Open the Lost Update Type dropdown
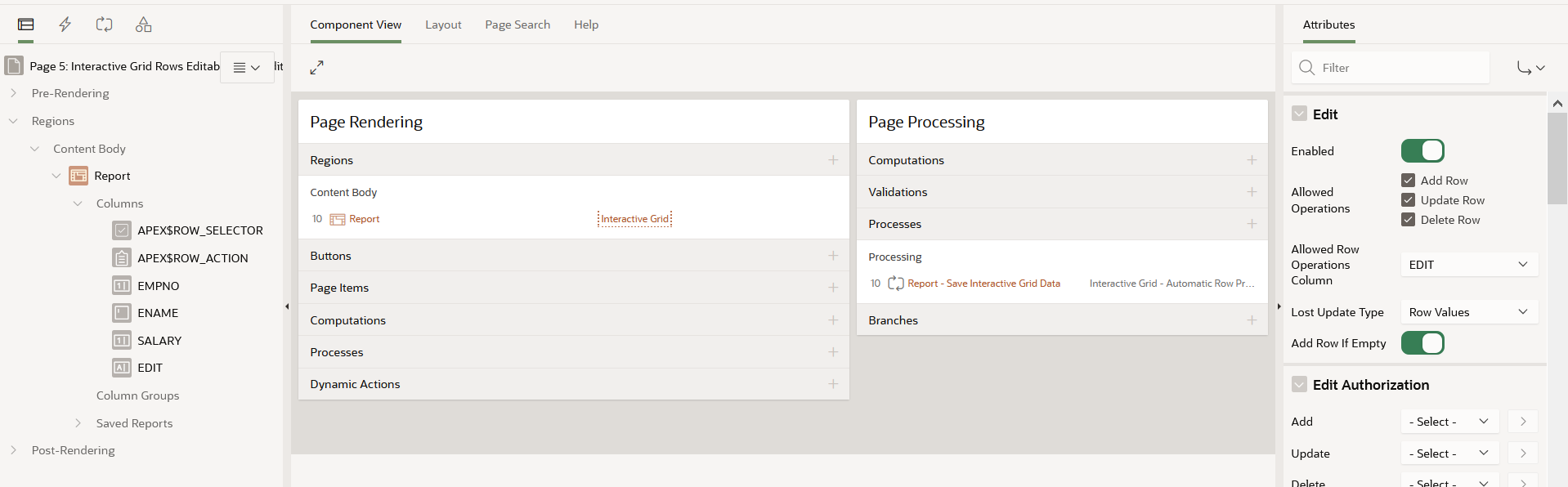Image resolution: width=1568 pixels, height=487 pixels. point(1469,312)
